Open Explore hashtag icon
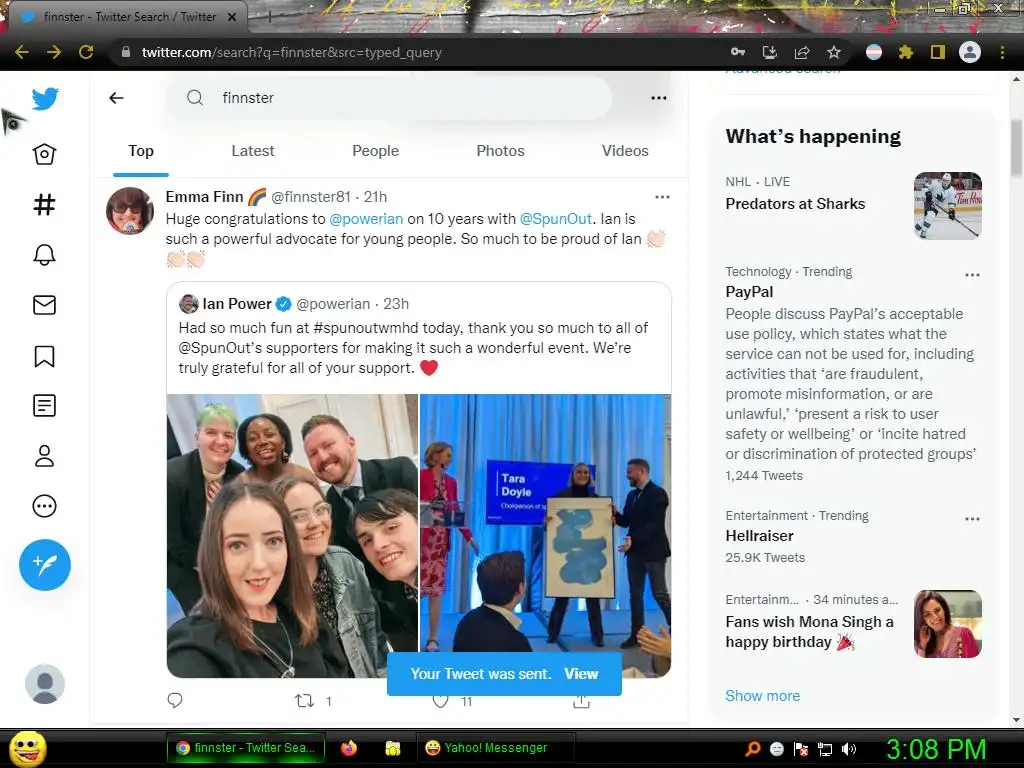This screenshot has width=1024, height=768. 44,205
